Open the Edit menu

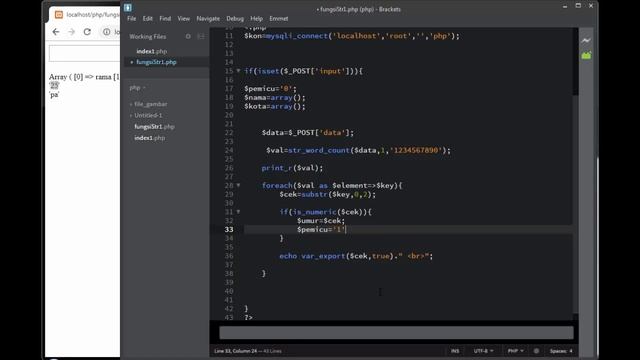pyautogui.click(x=147, y=19)
